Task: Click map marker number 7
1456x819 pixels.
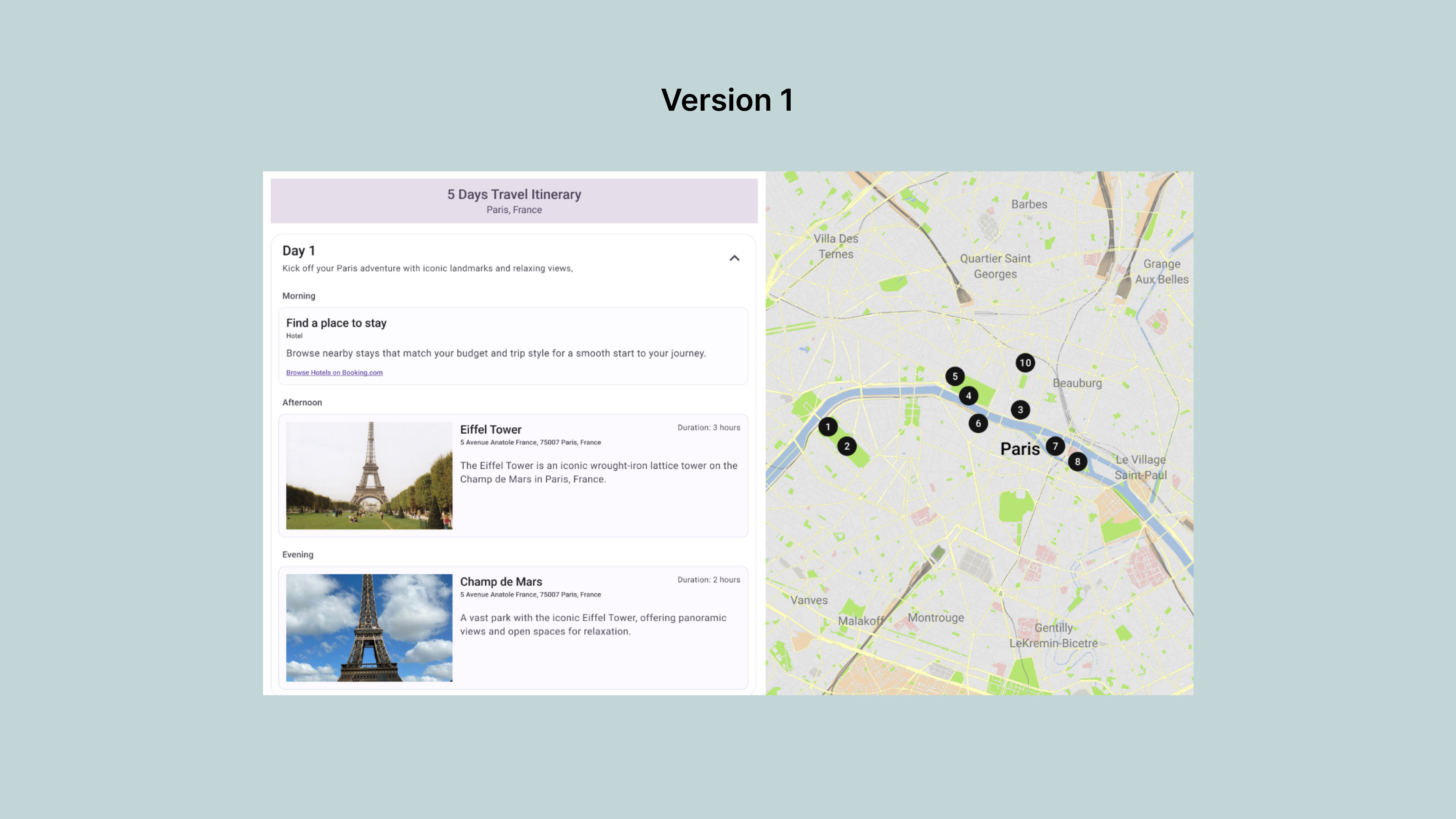Action: 1055,446
